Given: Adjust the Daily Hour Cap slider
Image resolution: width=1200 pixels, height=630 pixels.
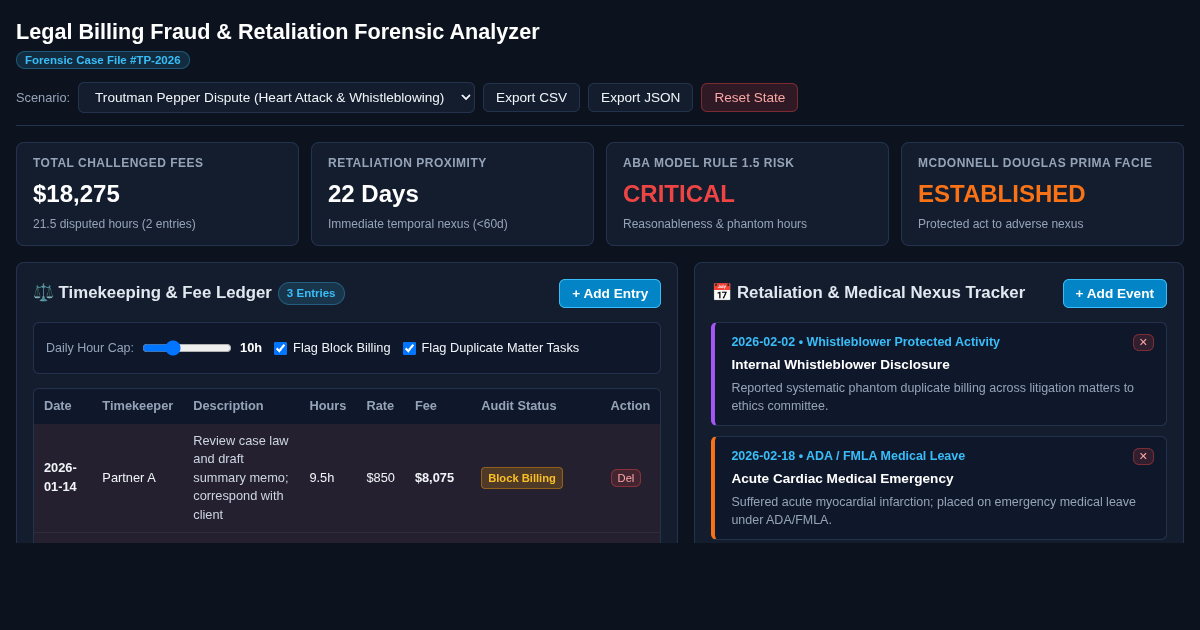Looking at the screenshot, I should [187, 348].
